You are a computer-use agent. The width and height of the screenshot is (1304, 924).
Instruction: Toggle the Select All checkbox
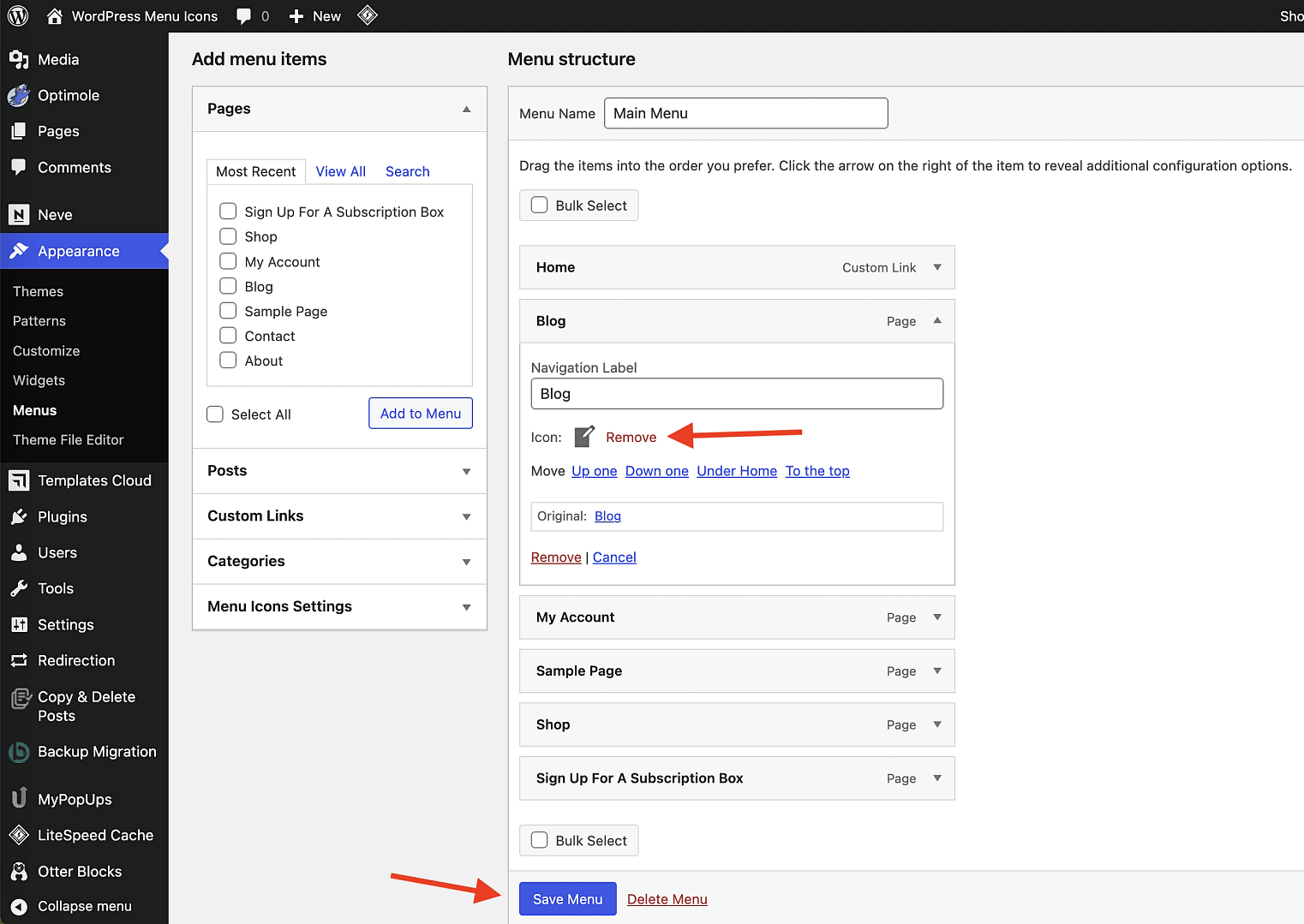pos(215,414)
